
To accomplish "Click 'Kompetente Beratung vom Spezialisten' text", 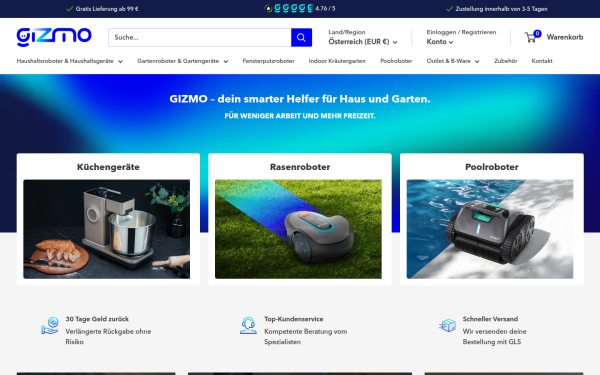I will coord(306,337).
